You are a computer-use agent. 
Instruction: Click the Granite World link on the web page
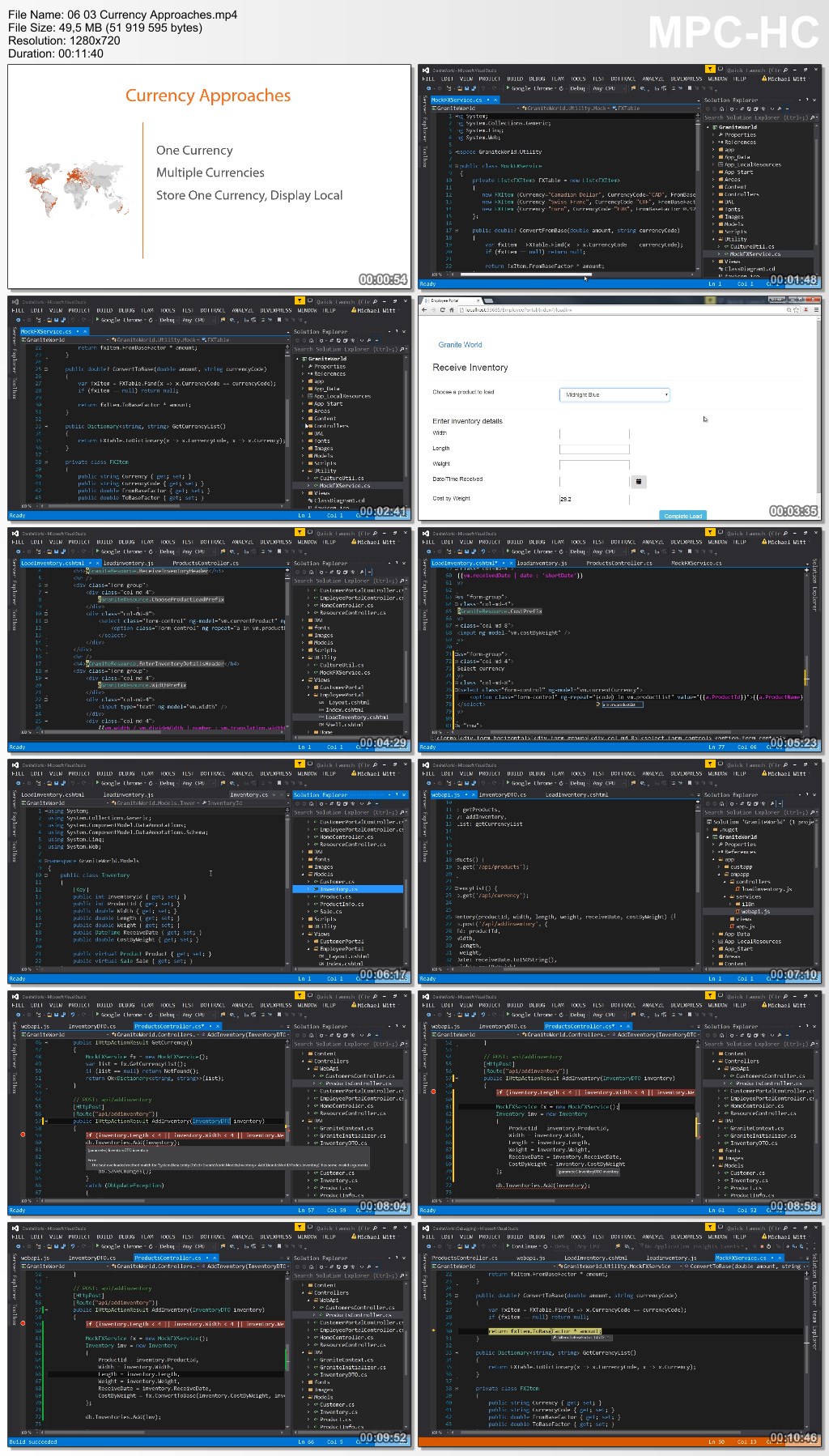(x=460, y=345)
